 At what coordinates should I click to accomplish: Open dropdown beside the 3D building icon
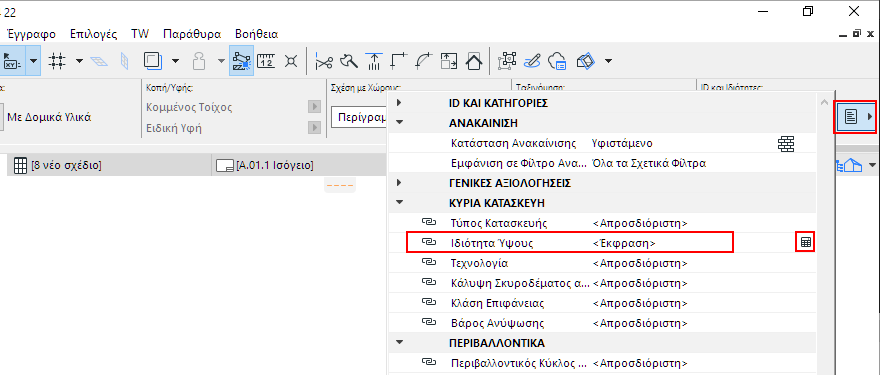tap(872, 165)
